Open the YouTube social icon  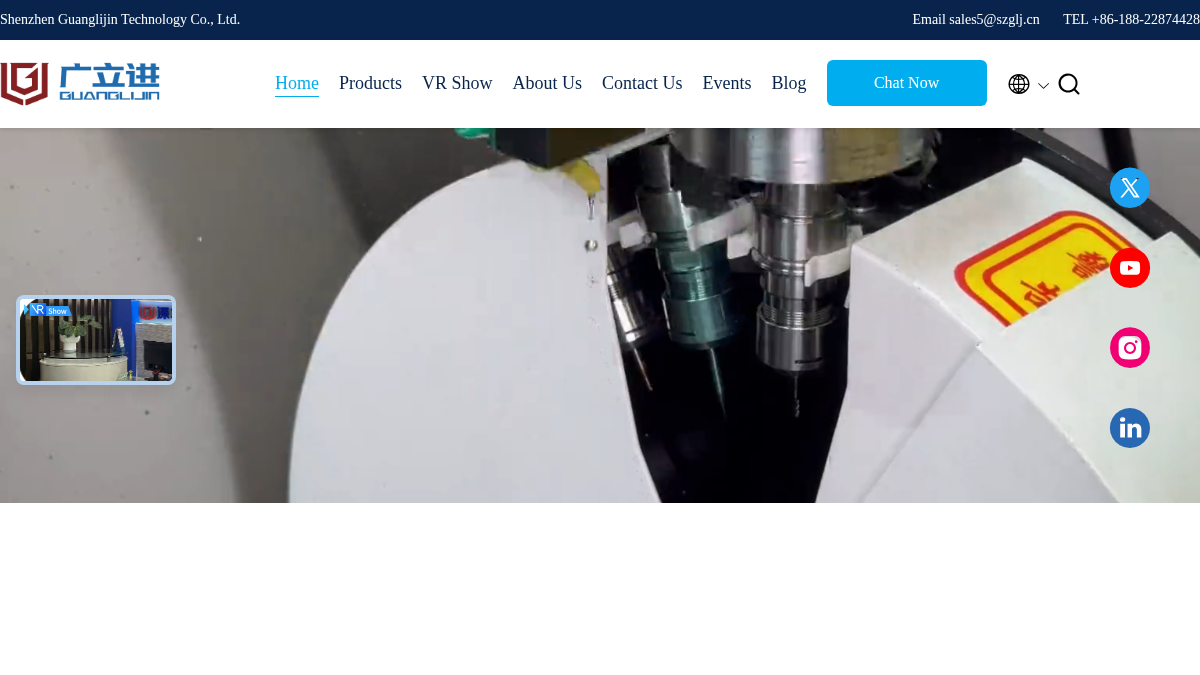1130,268
